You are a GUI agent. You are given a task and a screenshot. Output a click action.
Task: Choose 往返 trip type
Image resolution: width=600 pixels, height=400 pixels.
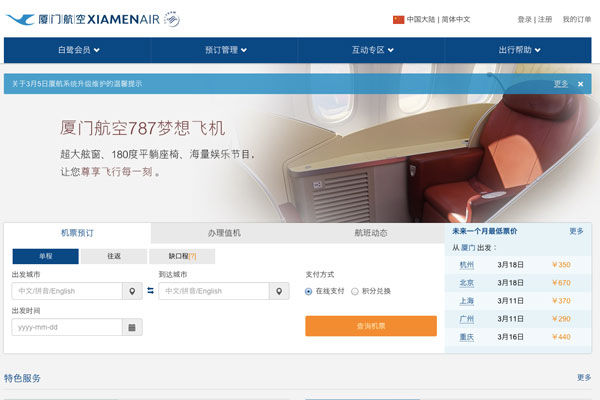(114, 256)
